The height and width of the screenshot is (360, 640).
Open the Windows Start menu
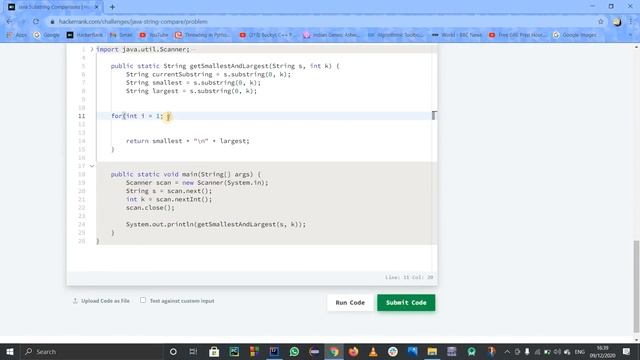[x=10, y=351]
